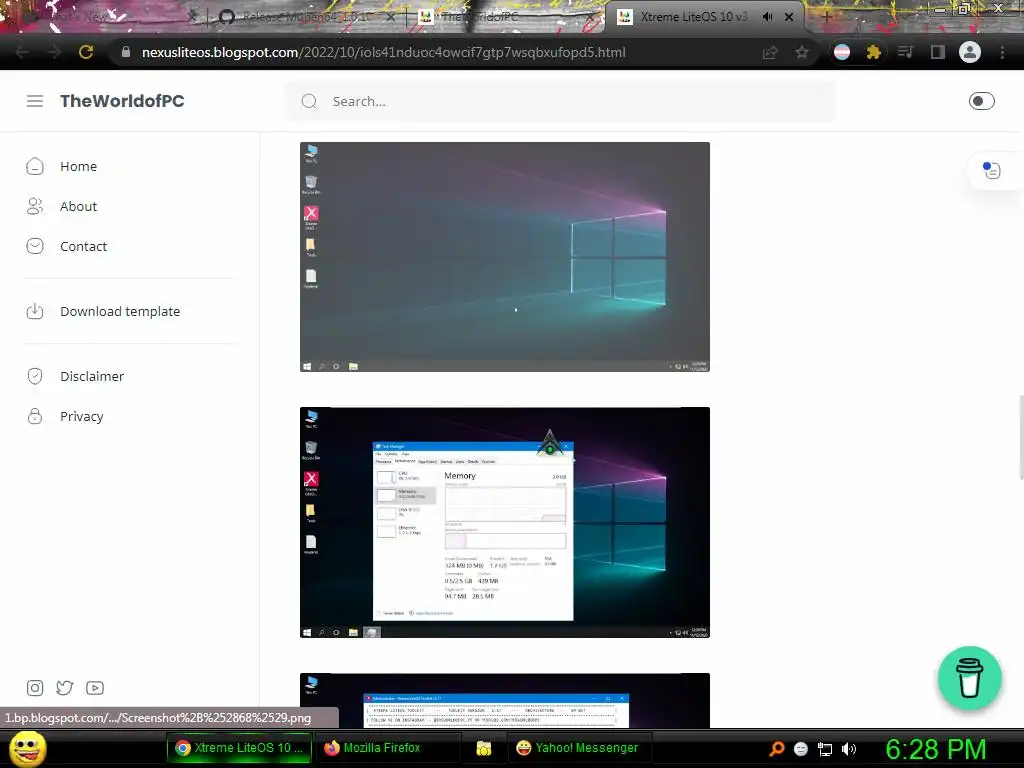Open the Windows desktop screenshot thumbnail
The height and width of the screenshot is (768, 1024).
505,257
